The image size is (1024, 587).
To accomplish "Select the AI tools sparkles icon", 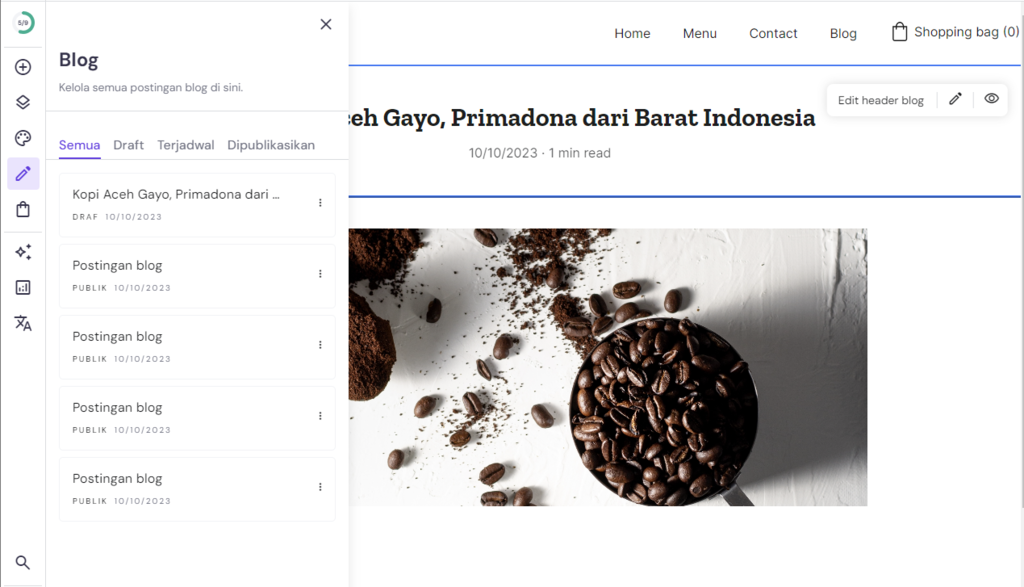I will (x=22, y=251).
